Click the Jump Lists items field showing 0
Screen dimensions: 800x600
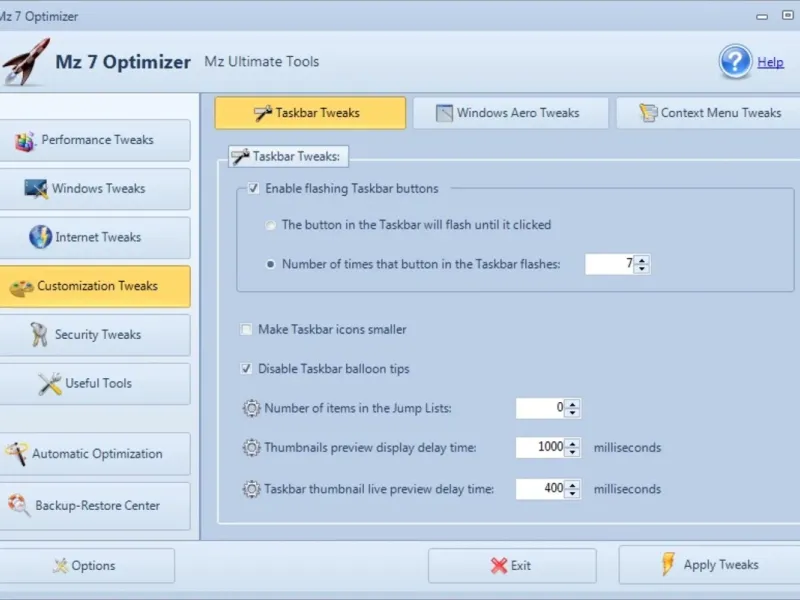pyautogui.click(x=541, y=408)
